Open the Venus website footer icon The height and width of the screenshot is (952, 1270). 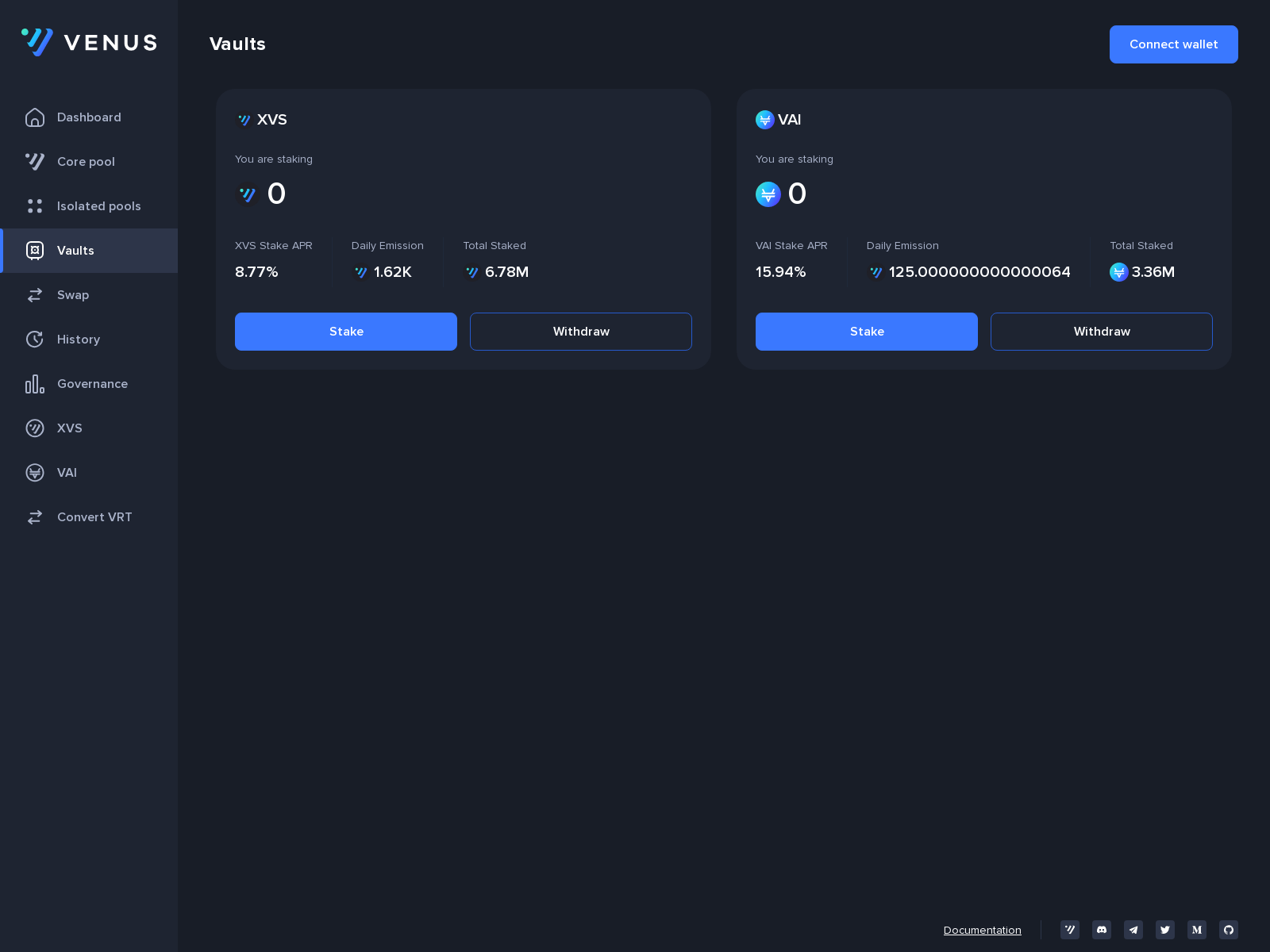pos(1070,930)
